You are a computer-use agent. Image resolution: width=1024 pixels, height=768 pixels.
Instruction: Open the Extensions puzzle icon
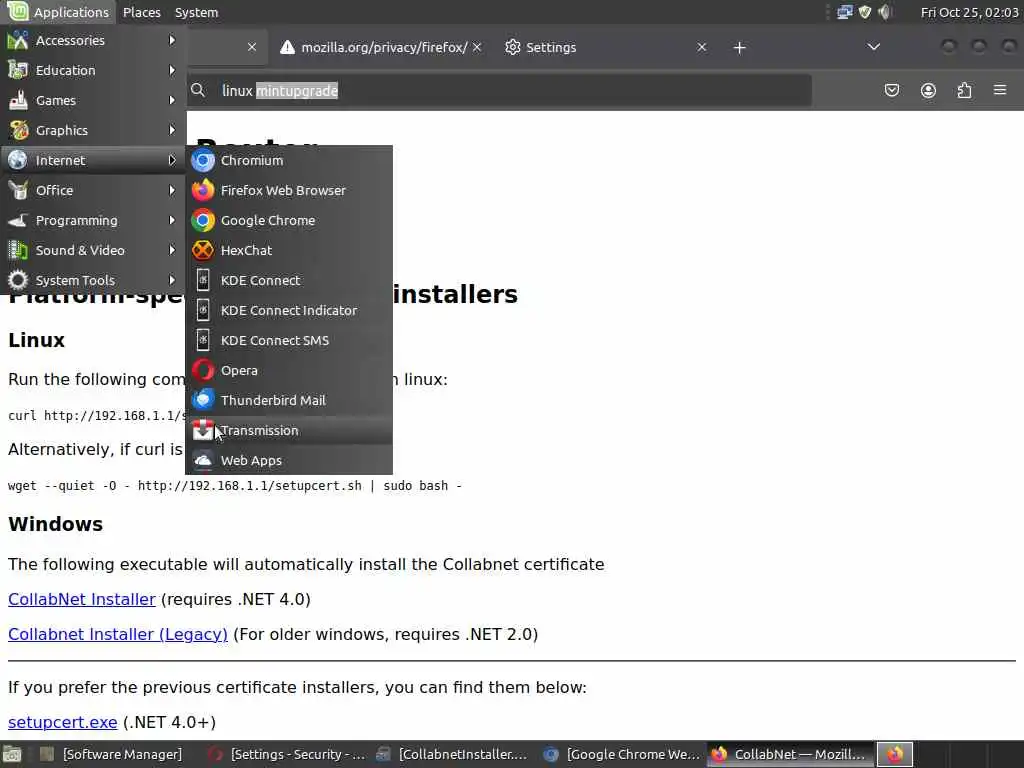[964, 90]
